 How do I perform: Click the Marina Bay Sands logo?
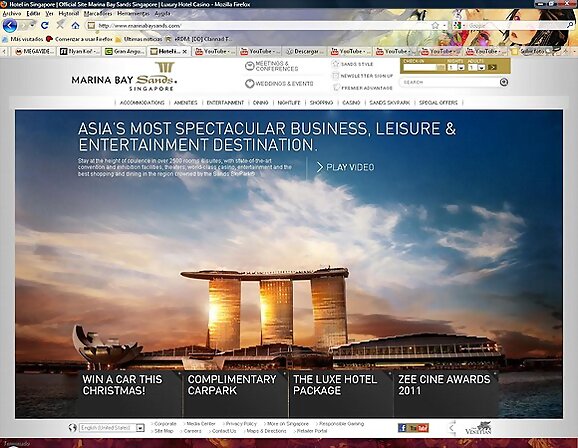pyautogui.click(x=125, y=77)
